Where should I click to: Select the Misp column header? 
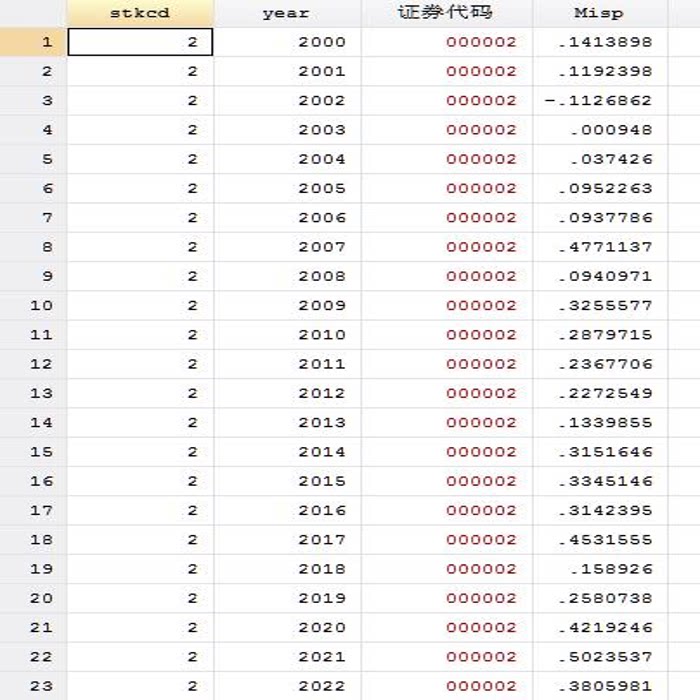coord(599,13)
